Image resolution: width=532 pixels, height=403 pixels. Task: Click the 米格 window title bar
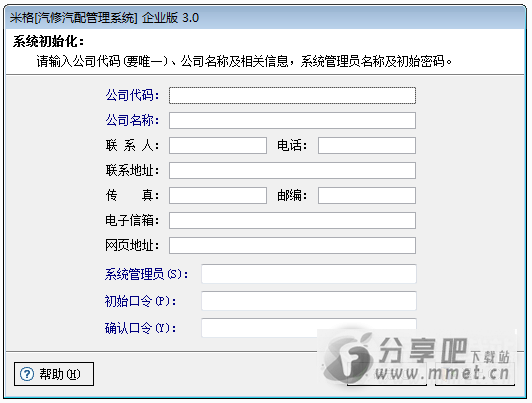coord(266,18)
